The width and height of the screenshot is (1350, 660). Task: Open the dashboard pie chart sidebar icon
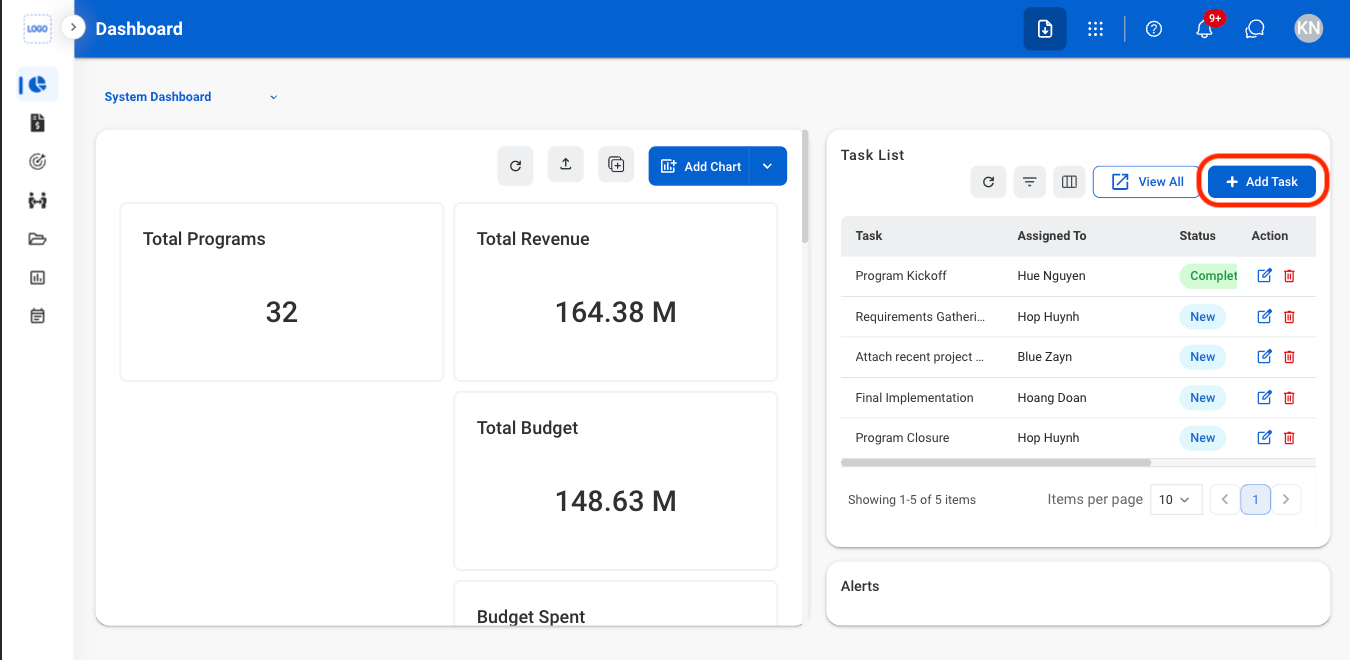coord(37,85)
